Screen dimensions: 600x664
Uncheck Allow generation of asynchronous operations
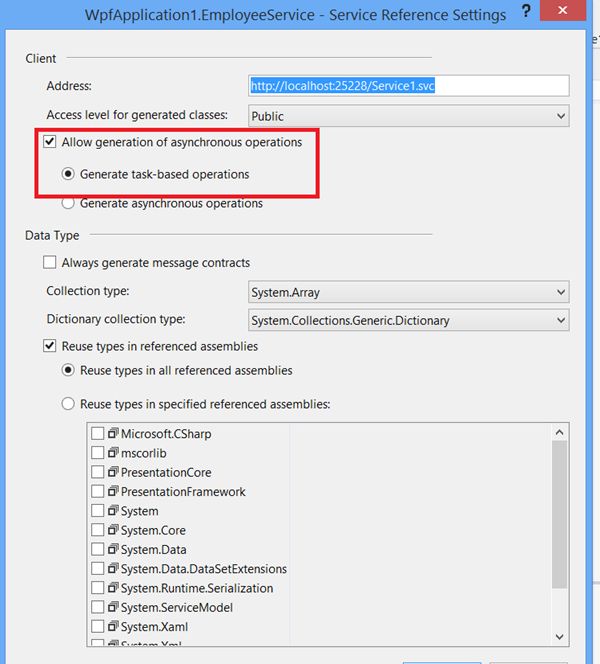[50, 143]
